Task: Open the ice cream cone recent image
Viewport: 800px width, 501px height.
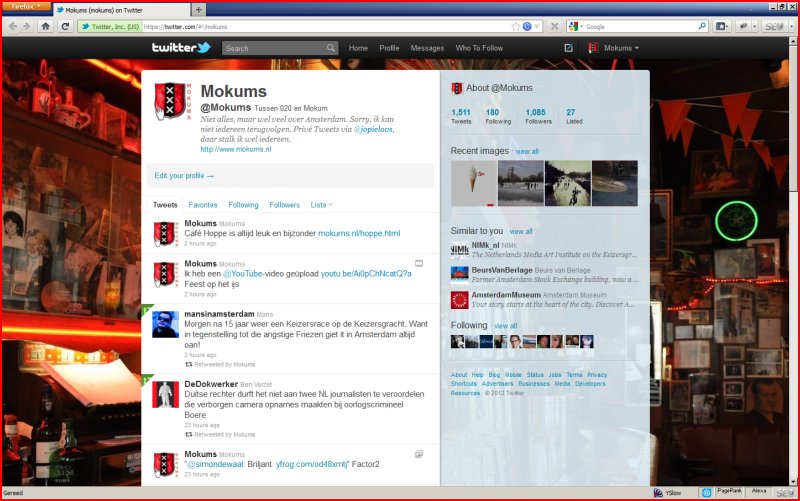Action: coord(473,183)
